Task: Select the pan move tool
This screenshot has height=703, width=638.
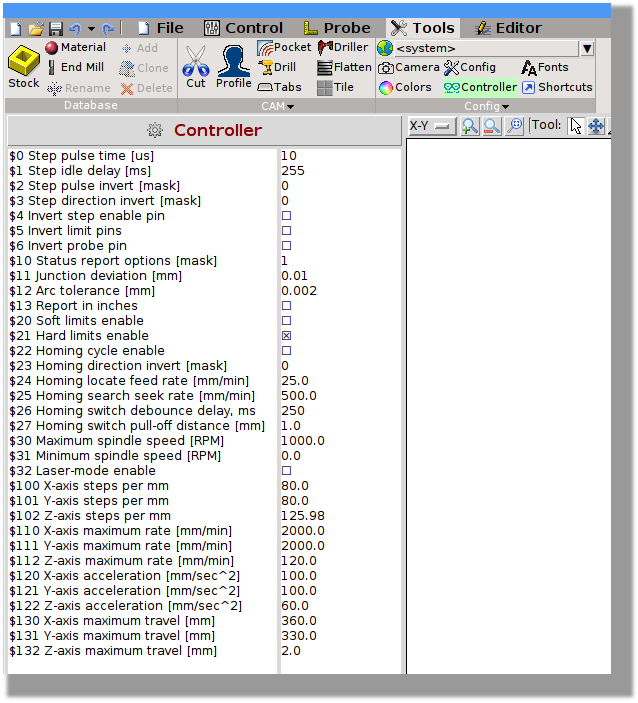Action: tap(596, 126)
